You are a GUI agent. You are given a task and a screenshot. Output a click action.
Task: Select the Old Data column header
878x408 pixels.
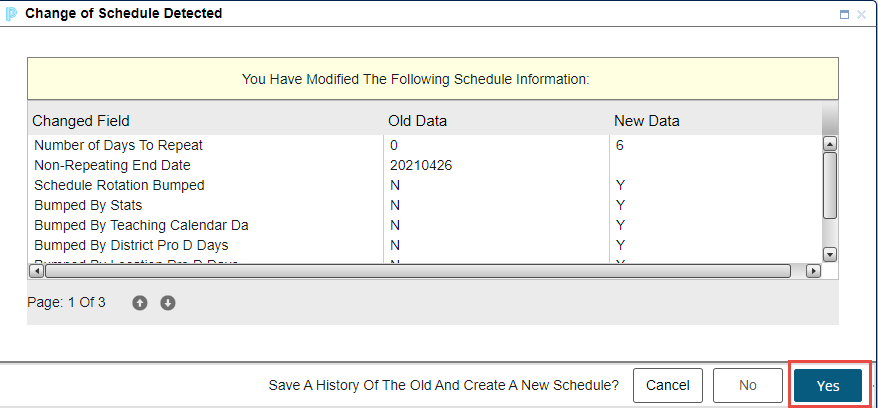tap(417, 121)
